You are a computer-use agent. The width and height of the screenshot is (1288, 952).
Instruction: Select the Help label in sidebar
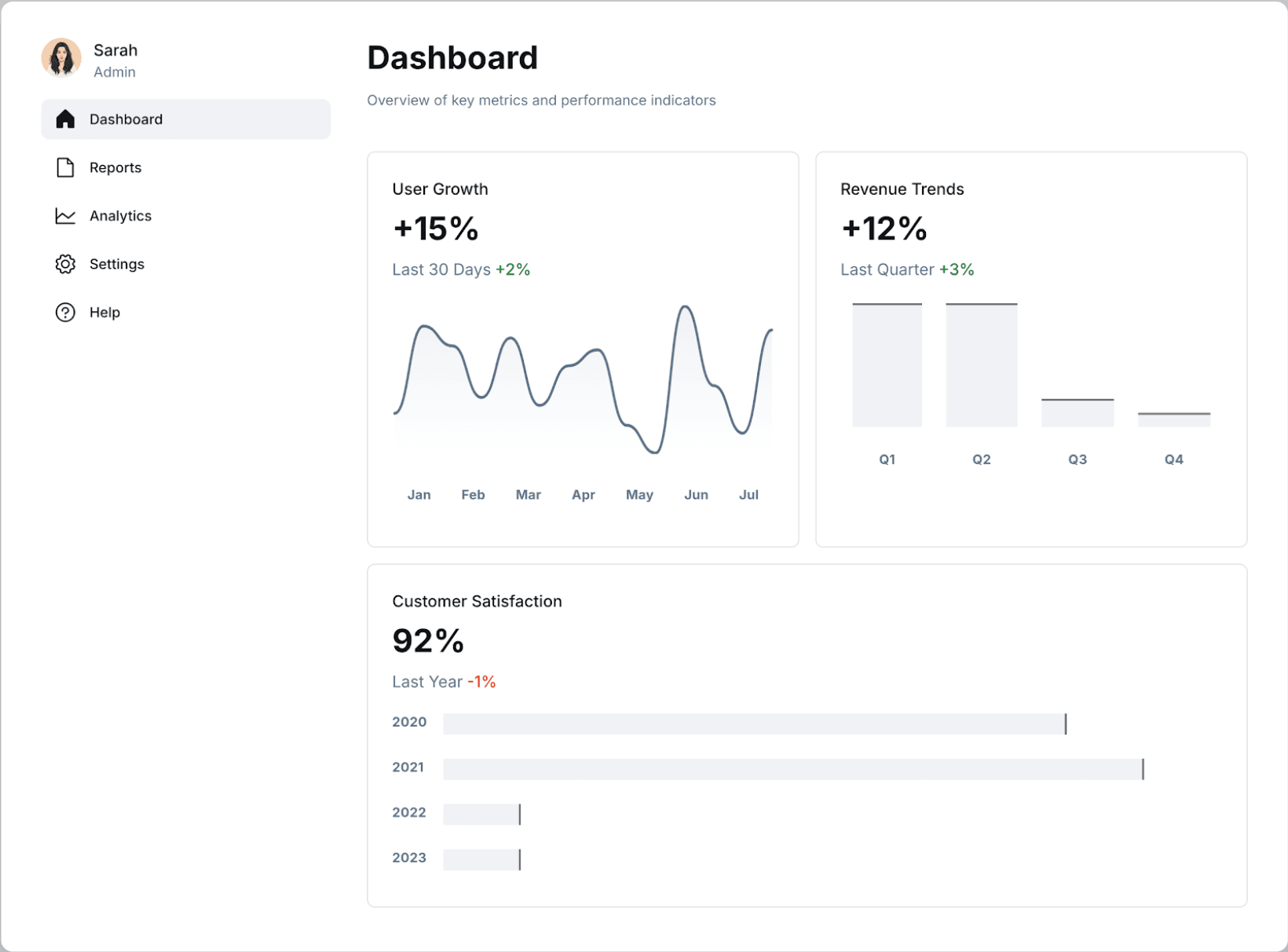coord(104,313)
